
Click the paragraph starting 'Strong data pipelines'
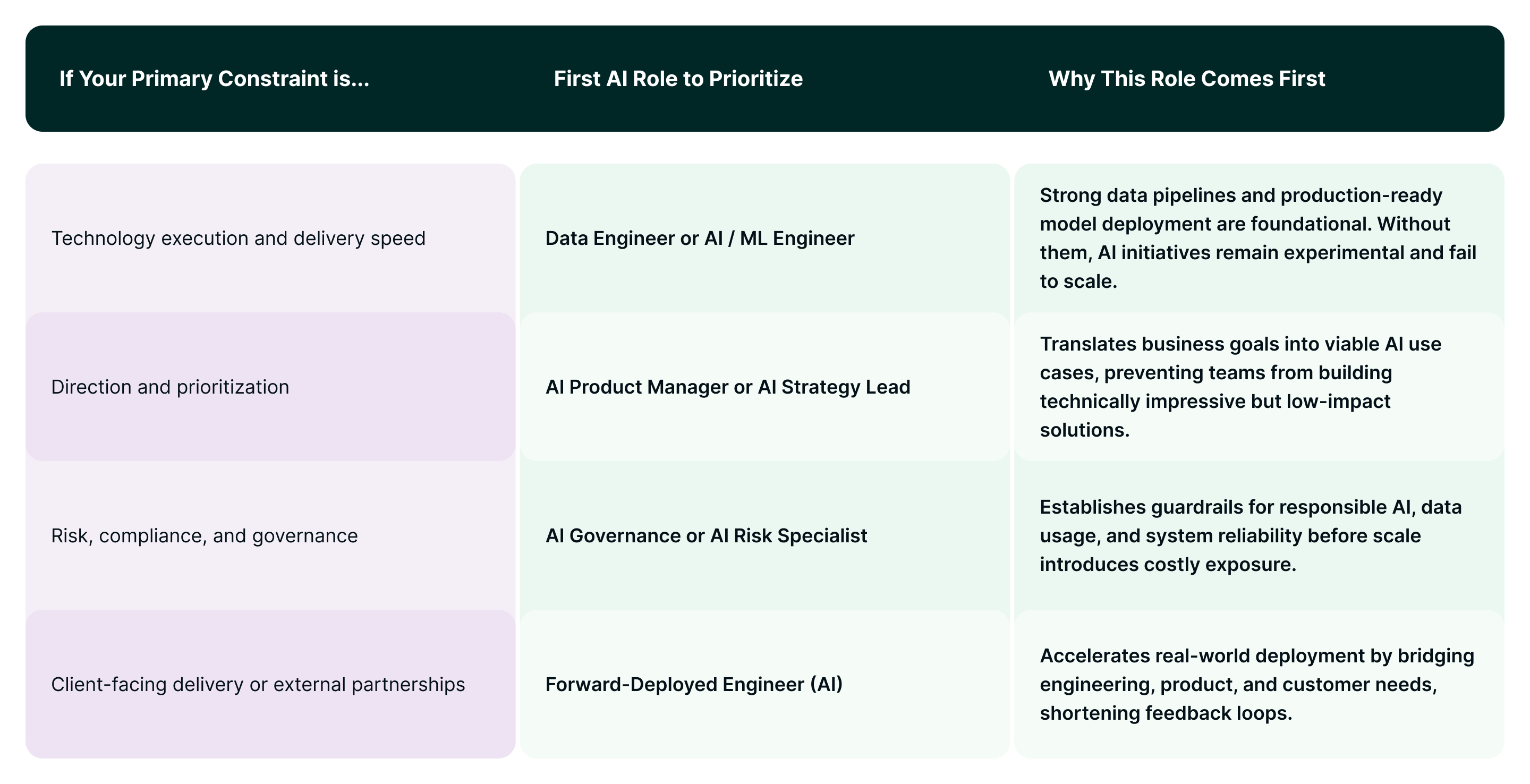(1257, 238)
